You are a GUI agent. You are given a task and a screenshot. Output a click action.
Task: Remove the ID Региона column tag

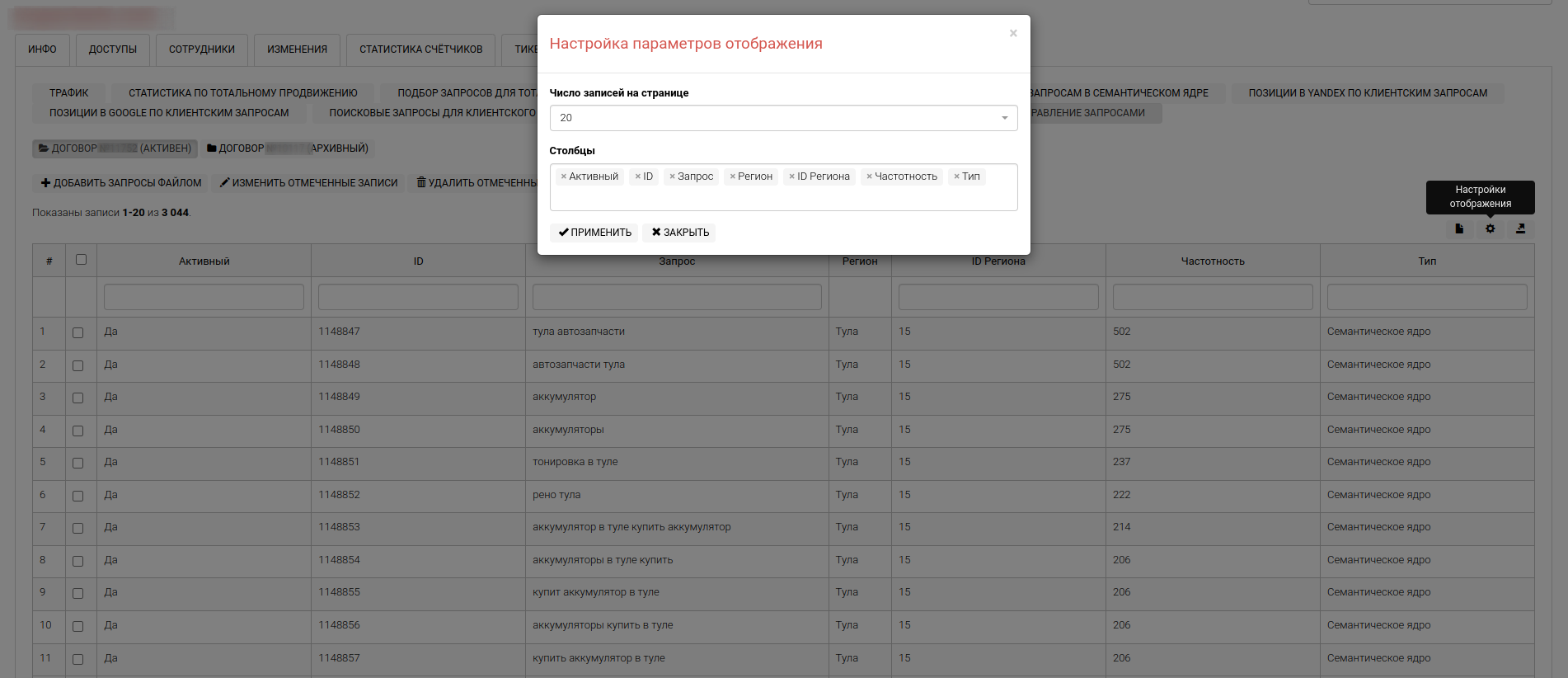tap(791, 177)
